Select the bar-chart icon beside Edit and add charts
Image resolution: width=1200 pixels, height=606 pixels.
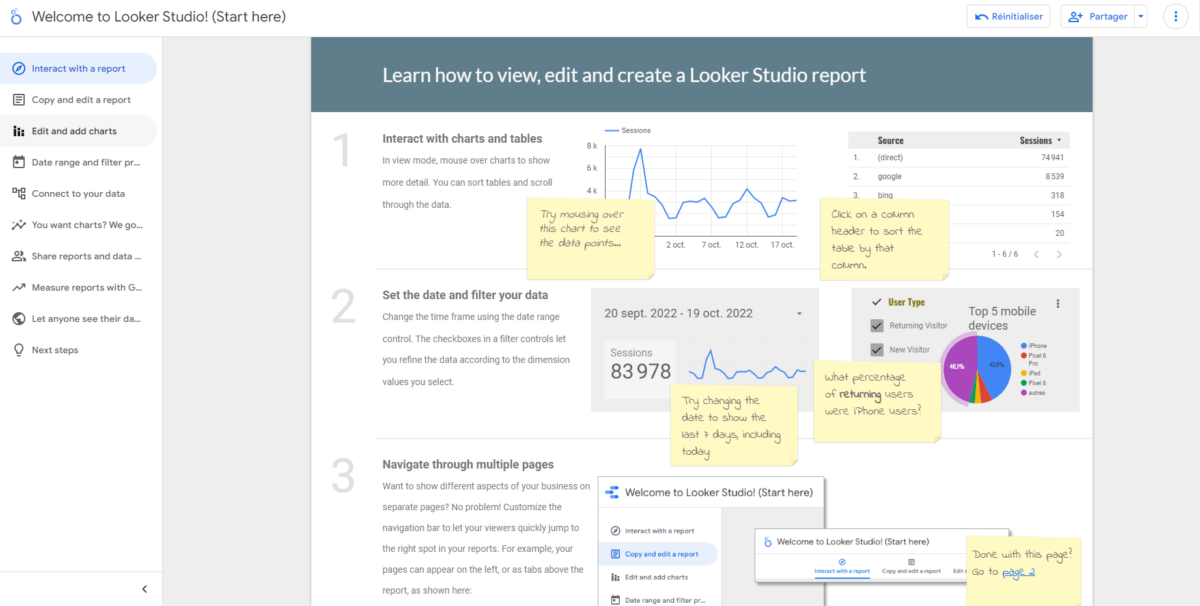[x=16, y=130]
